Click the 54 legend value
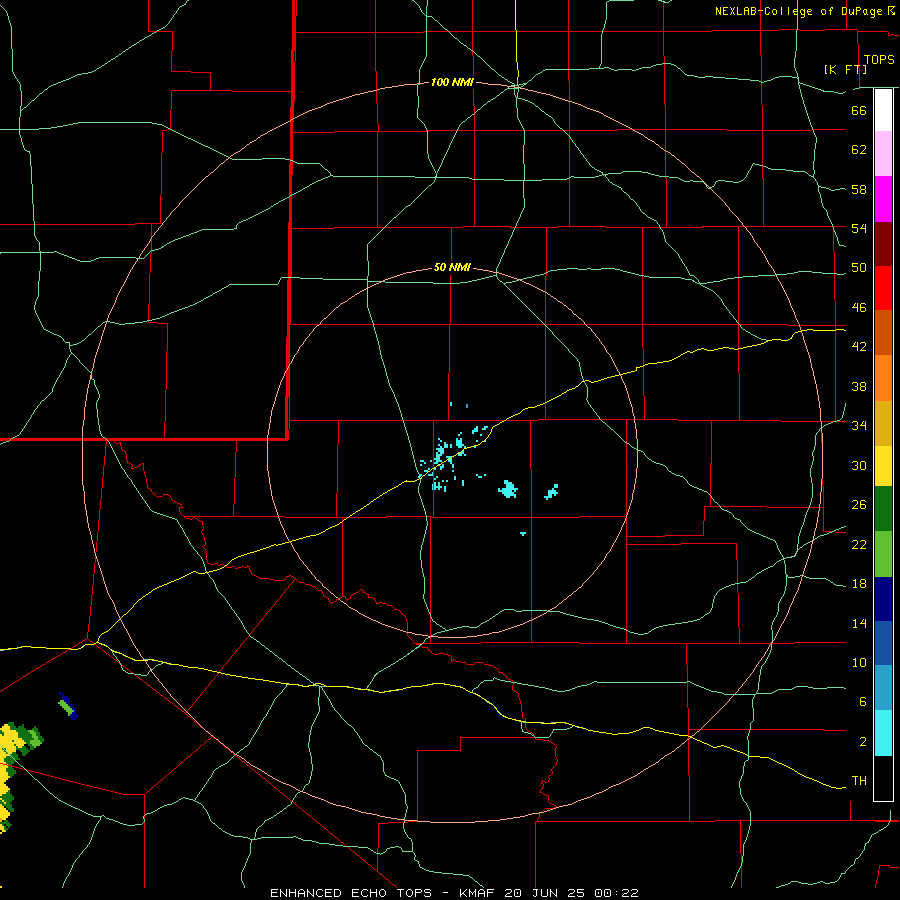This screenshot has height=900, width=900. [x=859, y=228]
